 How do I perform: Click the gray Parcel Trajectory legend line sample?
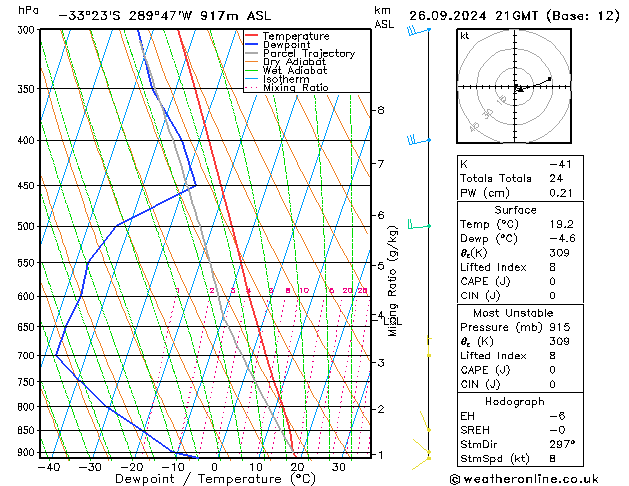pos(251,53)
